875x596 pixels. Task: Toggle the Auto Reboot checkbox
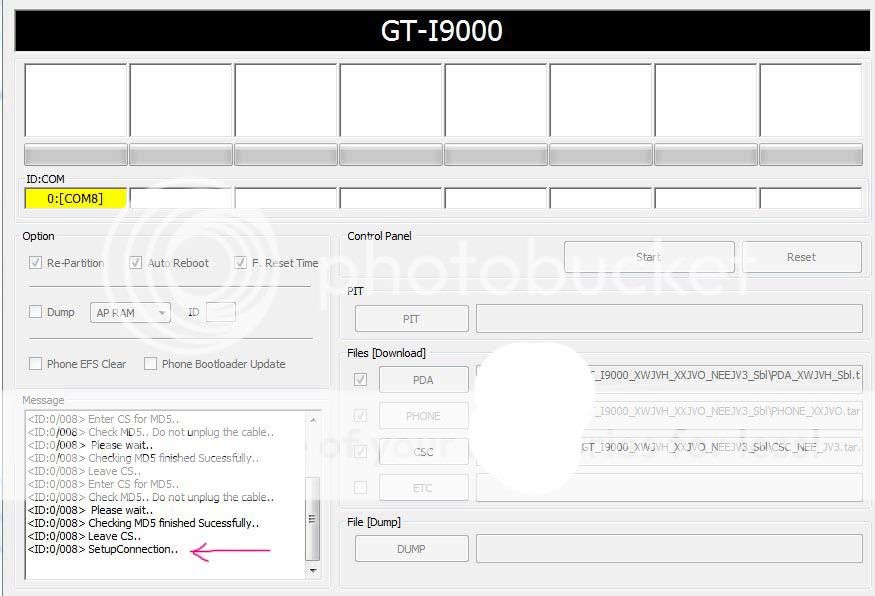pos(136,263)
